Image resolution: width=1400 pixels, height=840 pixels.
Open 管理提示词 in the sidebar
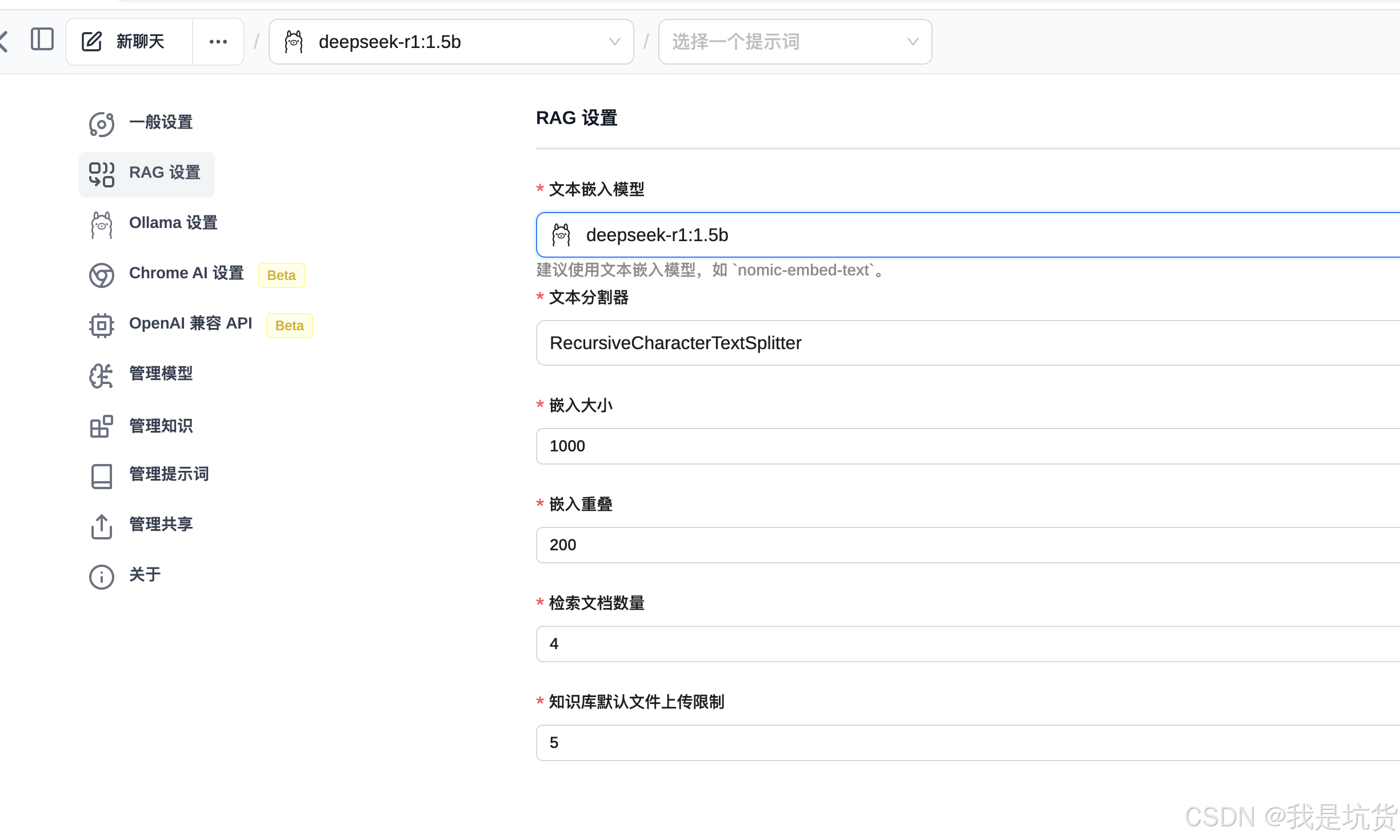point(169,474)
